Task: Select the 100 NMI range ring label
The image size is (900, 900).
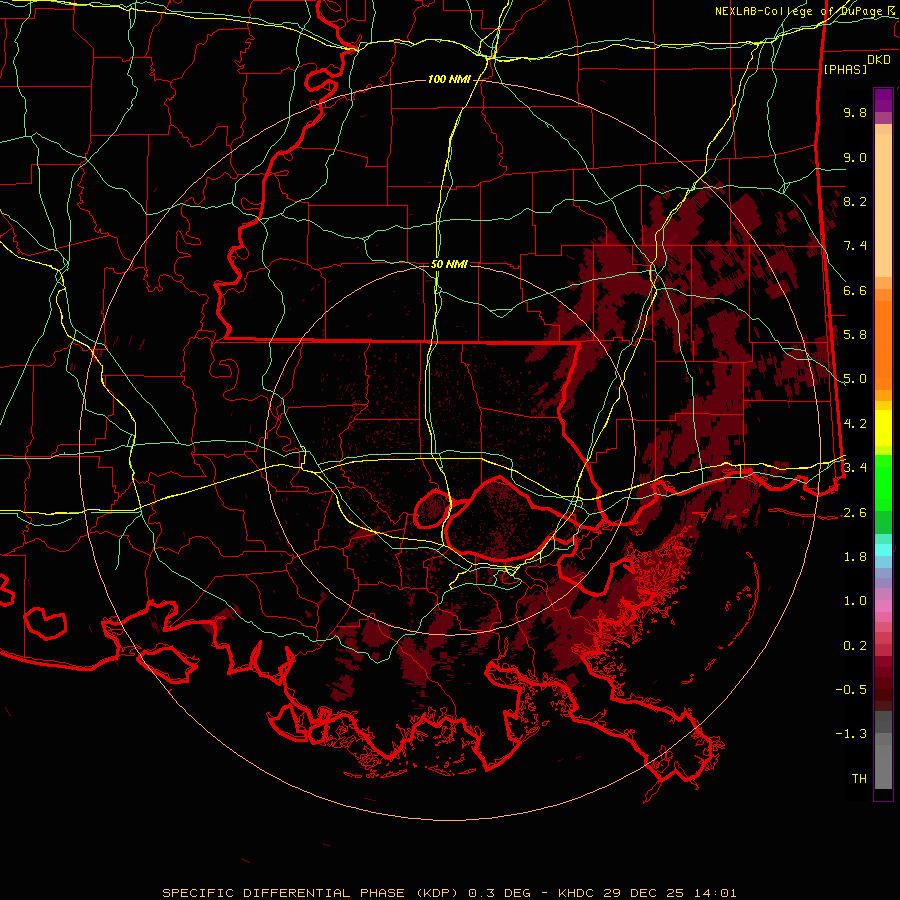Action: pyautogui.click(x=449, y=79)
